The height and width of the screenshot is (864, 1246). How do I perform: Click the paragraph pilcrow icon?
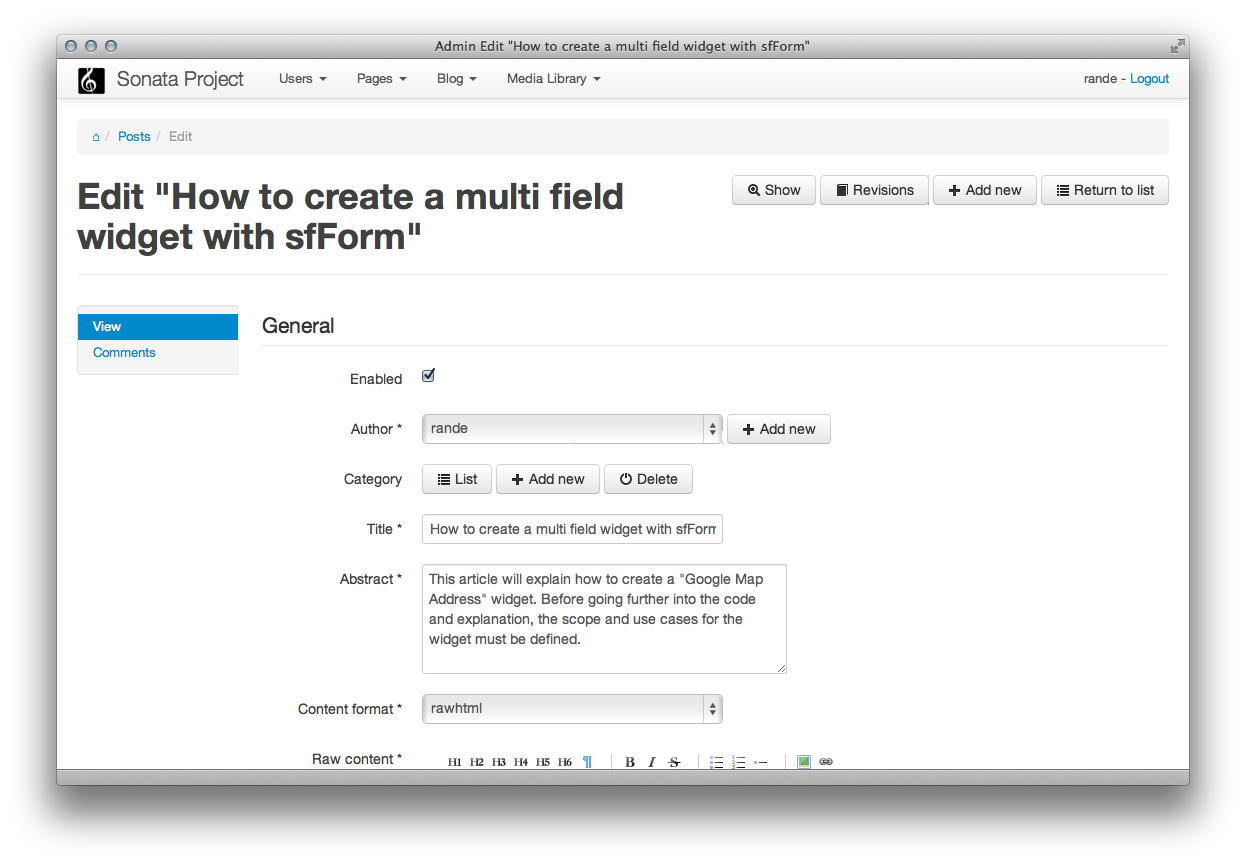pyautogui.click(x=587, y=762)
